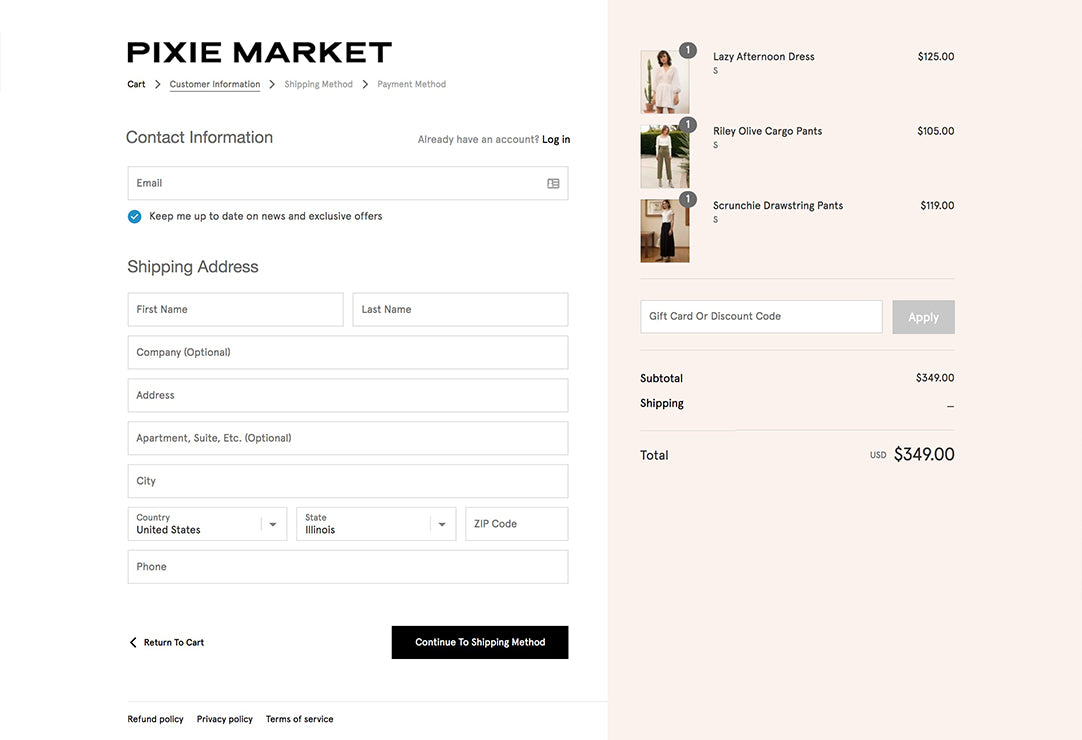Go to Cart breadcrumb
Viewport: 1082px width, 740px height.
pyautogui.click(x=136, y=84)
